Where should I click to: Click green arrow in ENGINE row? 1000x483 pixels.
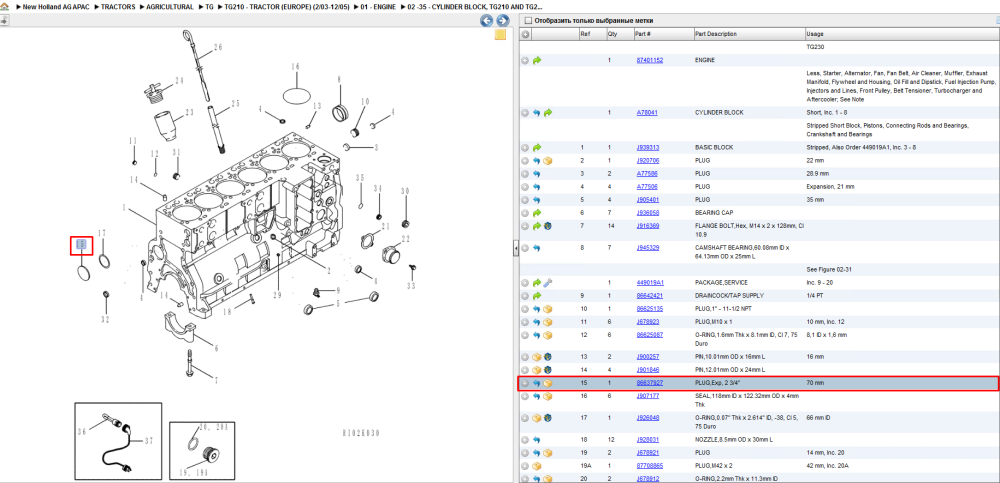(x=537, y=60)
